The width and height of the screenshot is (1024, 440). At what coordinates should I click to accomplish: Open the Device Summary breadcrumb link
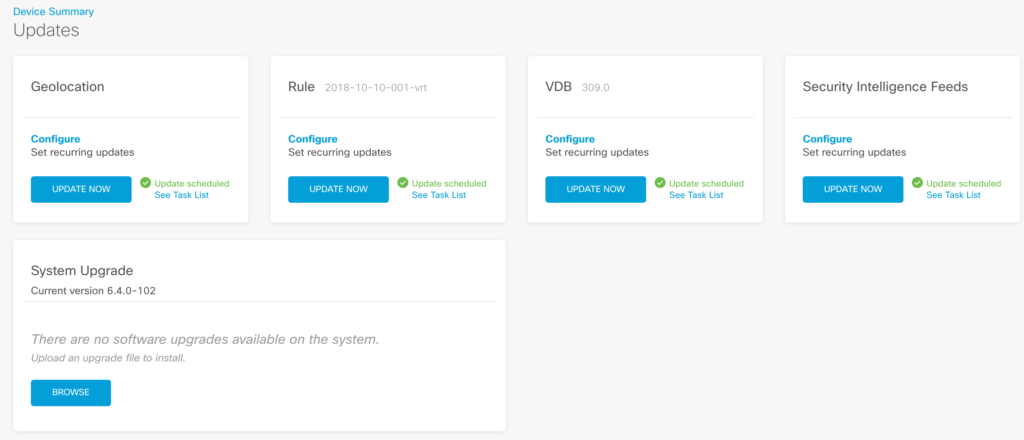(x=53, y=11)
